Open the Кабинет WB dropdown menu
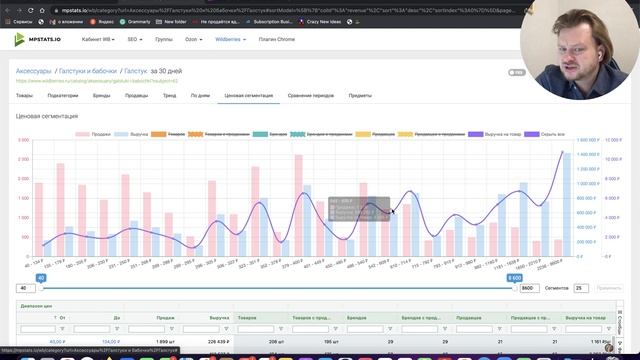The height and width of the screenshot is (360, 640). click(x=98, y=40)
